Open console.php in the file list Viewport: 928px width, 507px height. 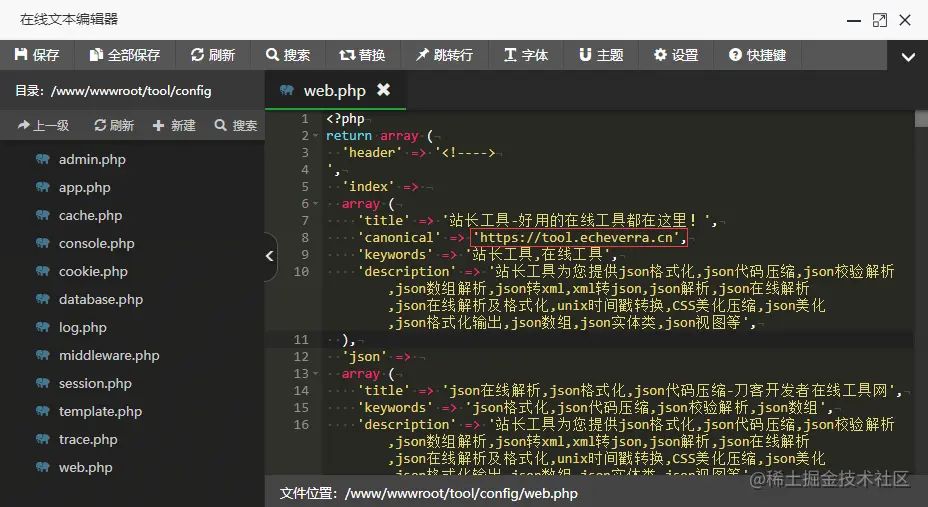point(96,243)
